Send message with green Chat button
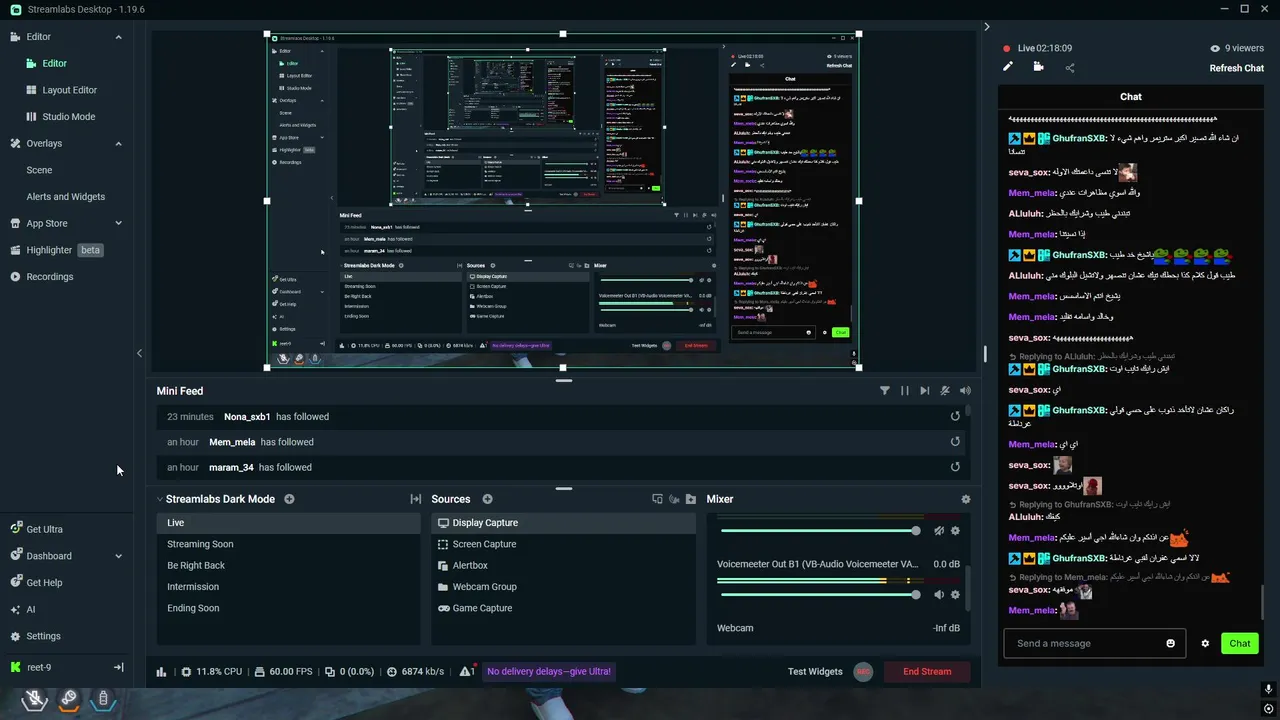 click(1240, 643)
